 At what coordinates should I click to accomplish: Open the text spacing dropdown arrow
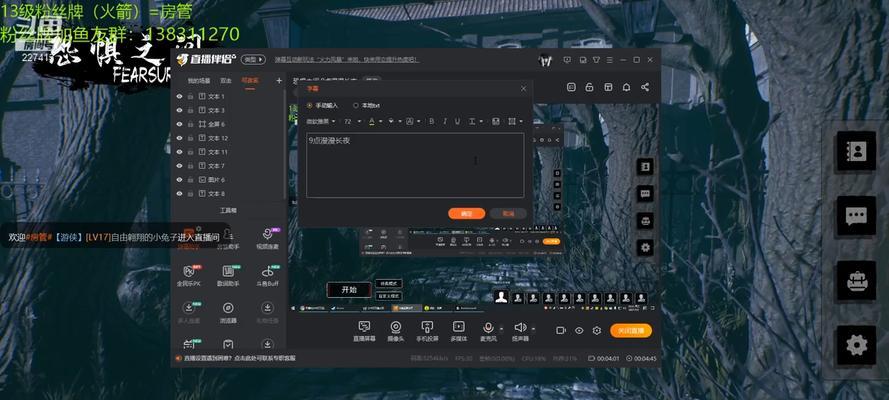(x=481, y=121)
